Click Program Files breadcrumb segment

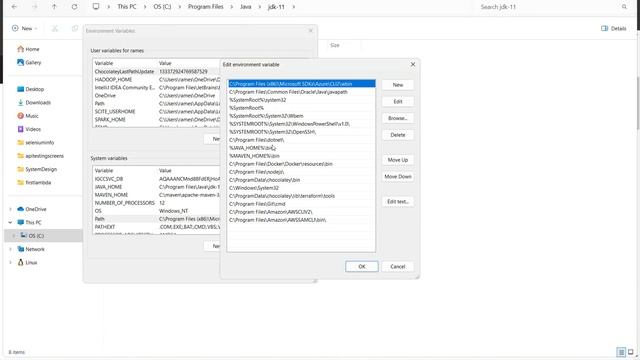(x=205, y=7)
